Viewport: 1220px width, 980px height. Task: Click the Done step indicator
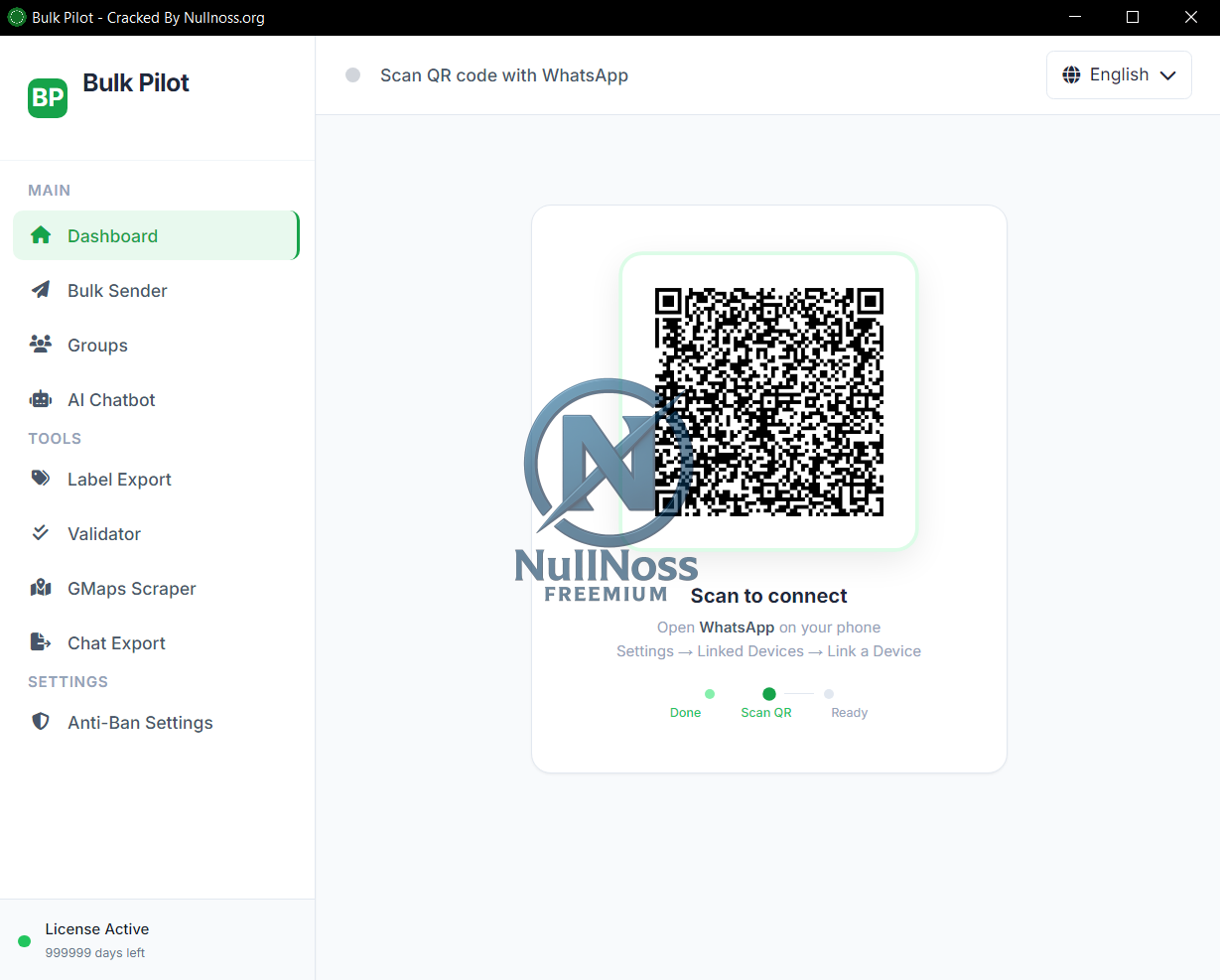(709, 694)
